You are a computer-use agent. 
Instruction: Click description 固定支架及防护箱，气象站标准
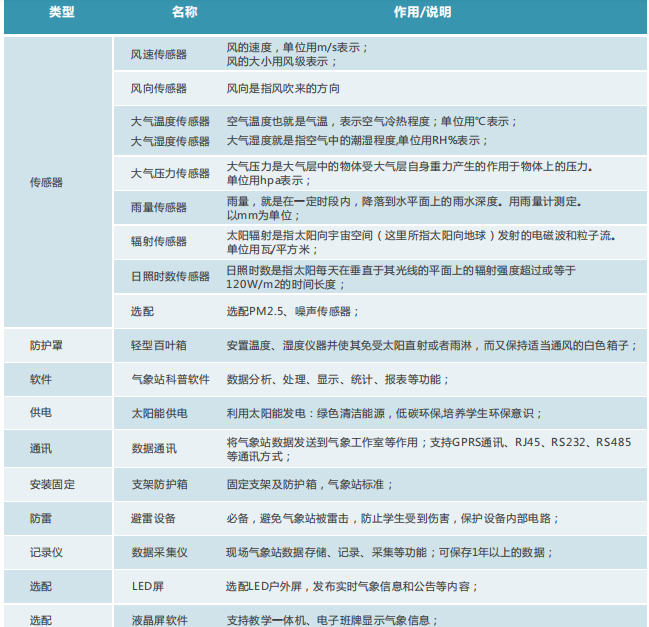309,484
